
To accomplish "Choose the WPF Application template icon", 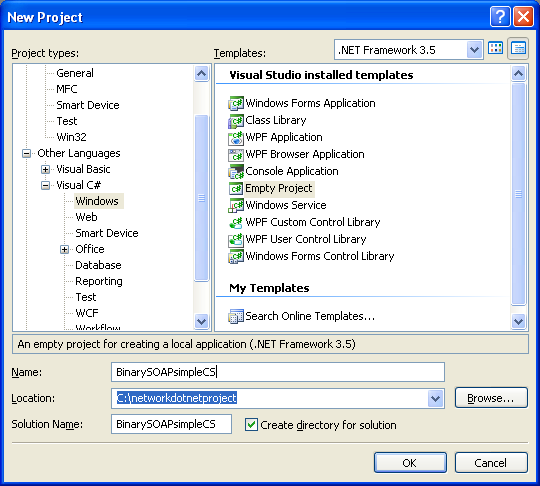I will click(236, 137).
